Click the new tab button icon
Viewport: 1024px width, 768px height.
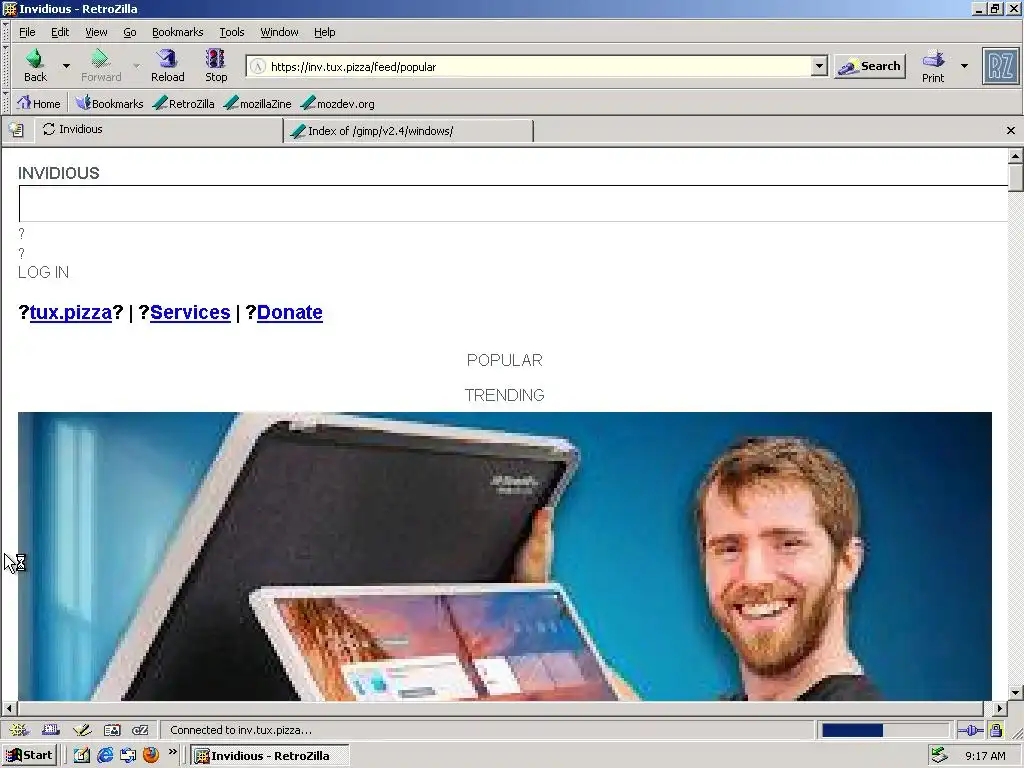click(16, 130)
